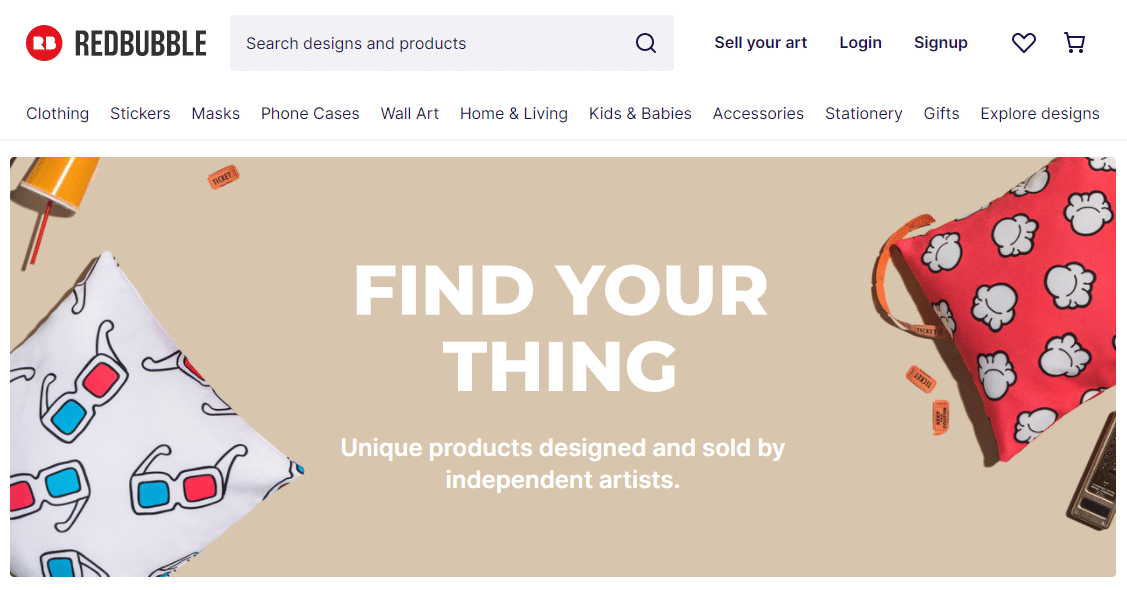Go to the Wall Art category

(x=410, y=114)
